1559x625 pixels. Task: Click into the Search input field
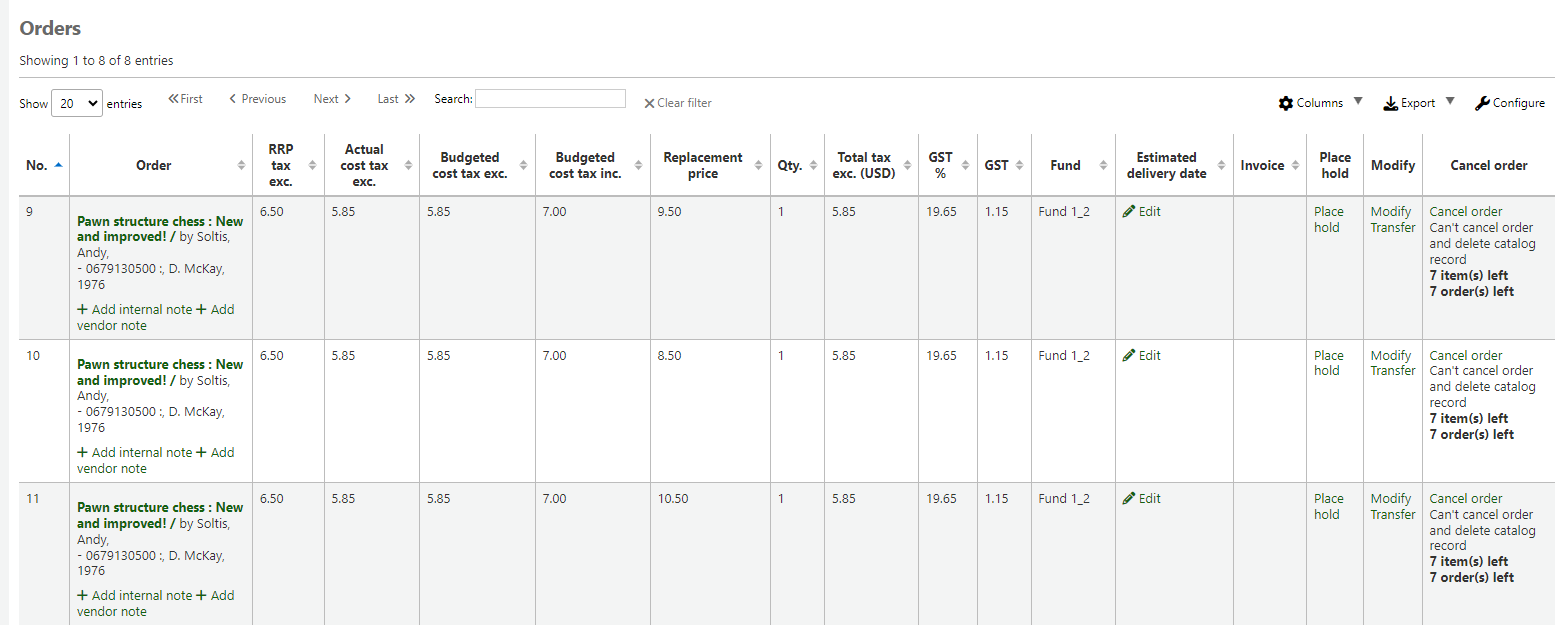(x=550, y=99)
